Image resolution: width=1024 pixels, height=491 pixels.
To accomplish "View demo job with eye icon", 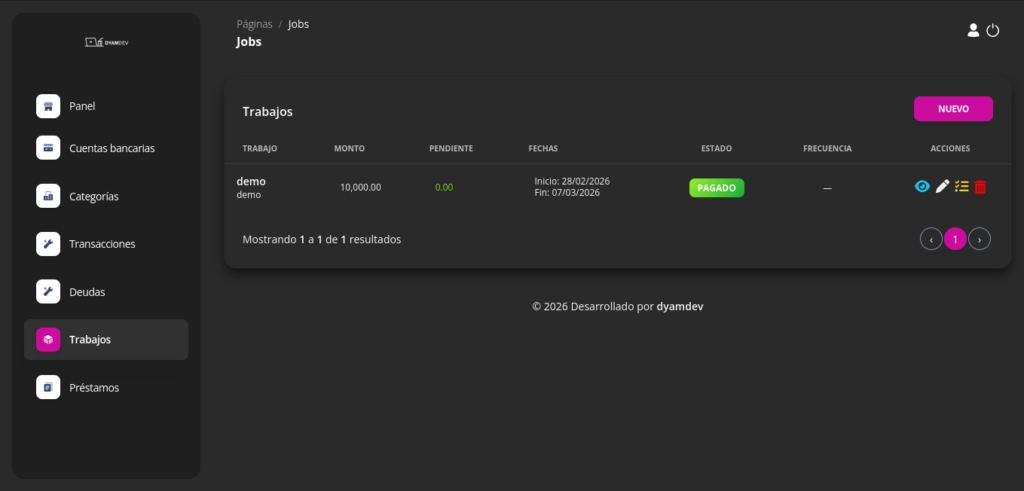I will [x=922, y=187].
